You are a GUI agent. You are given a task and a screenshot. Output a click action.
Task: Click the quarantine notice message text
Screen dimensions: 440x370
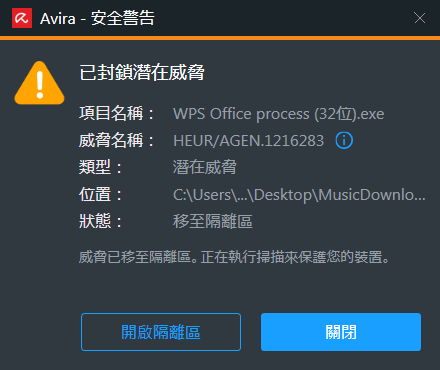[234, 257]
